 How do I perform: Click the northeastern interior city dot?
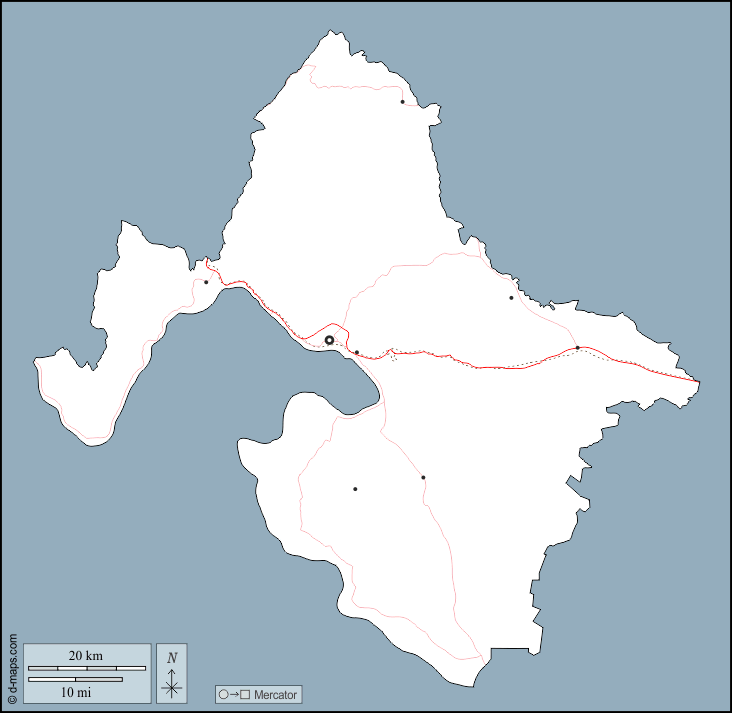[x=511, y=297]
